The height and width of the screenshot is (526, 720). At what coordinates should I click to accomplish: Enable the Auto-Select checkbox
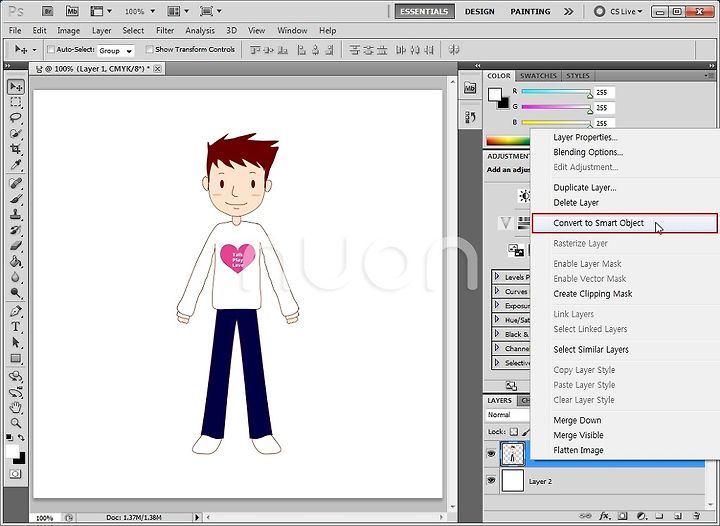pyautogui.click(x=51, y=49)
